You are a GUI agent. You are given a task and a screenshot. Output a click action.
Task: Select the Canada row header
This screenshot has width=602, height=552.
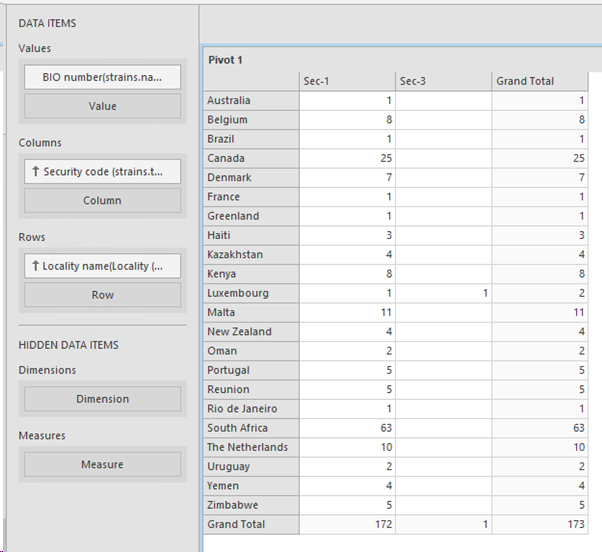[250, 158]
